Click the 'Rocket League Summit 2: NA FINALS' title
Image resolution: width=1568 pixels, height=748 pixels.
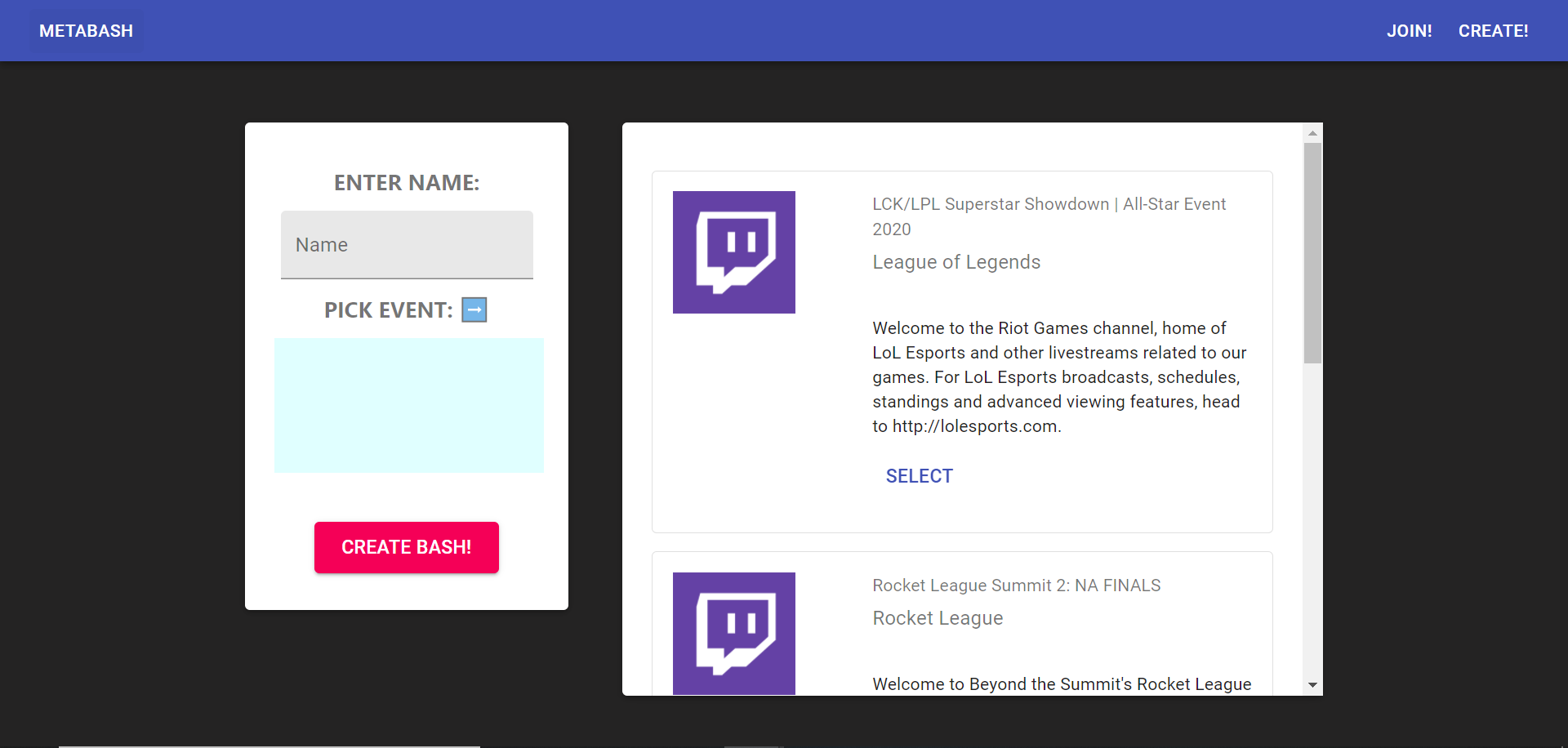pyautogui.click(x=1017, y=585)
